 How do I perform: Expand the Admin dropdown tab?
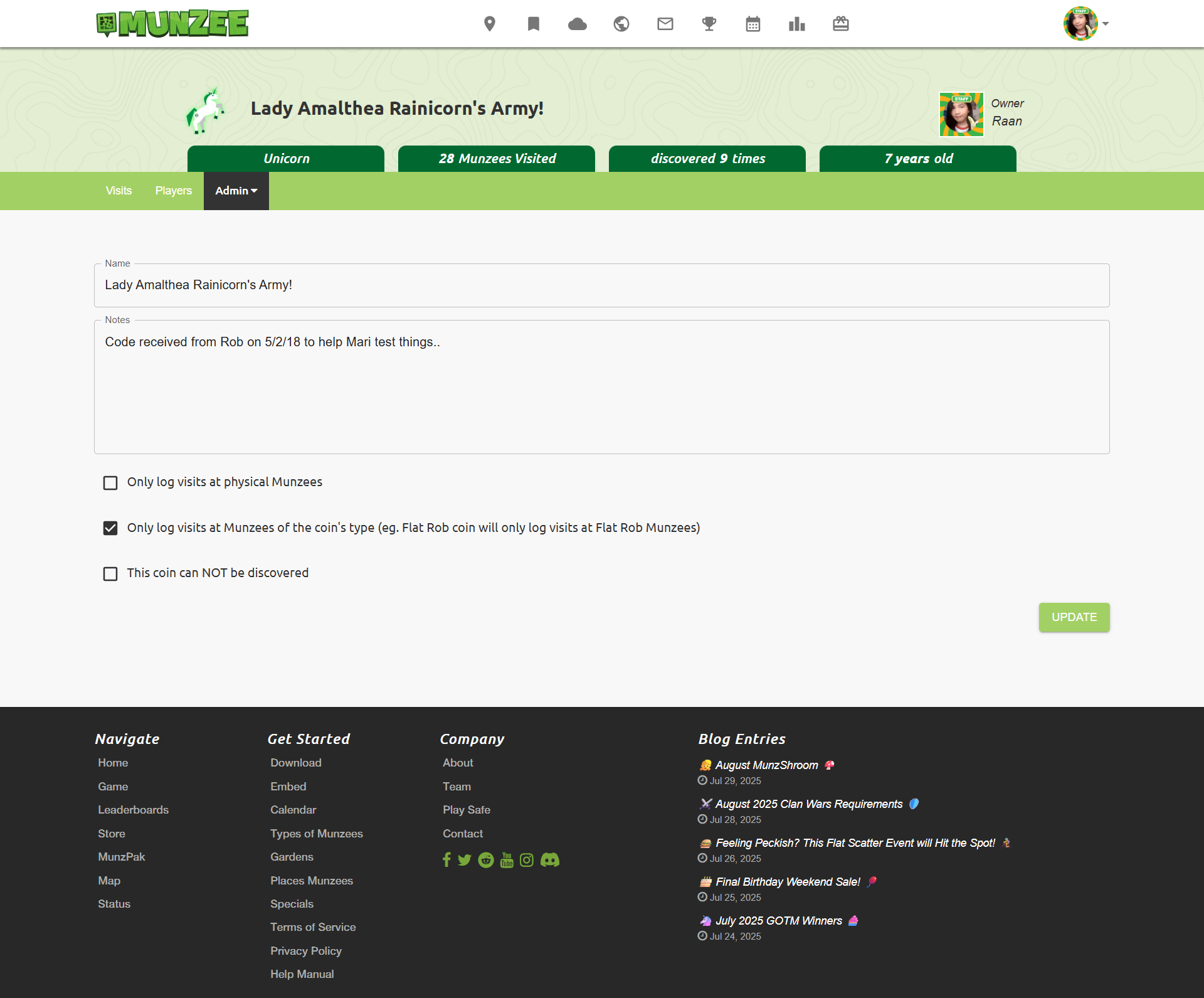click(x=236, y=191)
